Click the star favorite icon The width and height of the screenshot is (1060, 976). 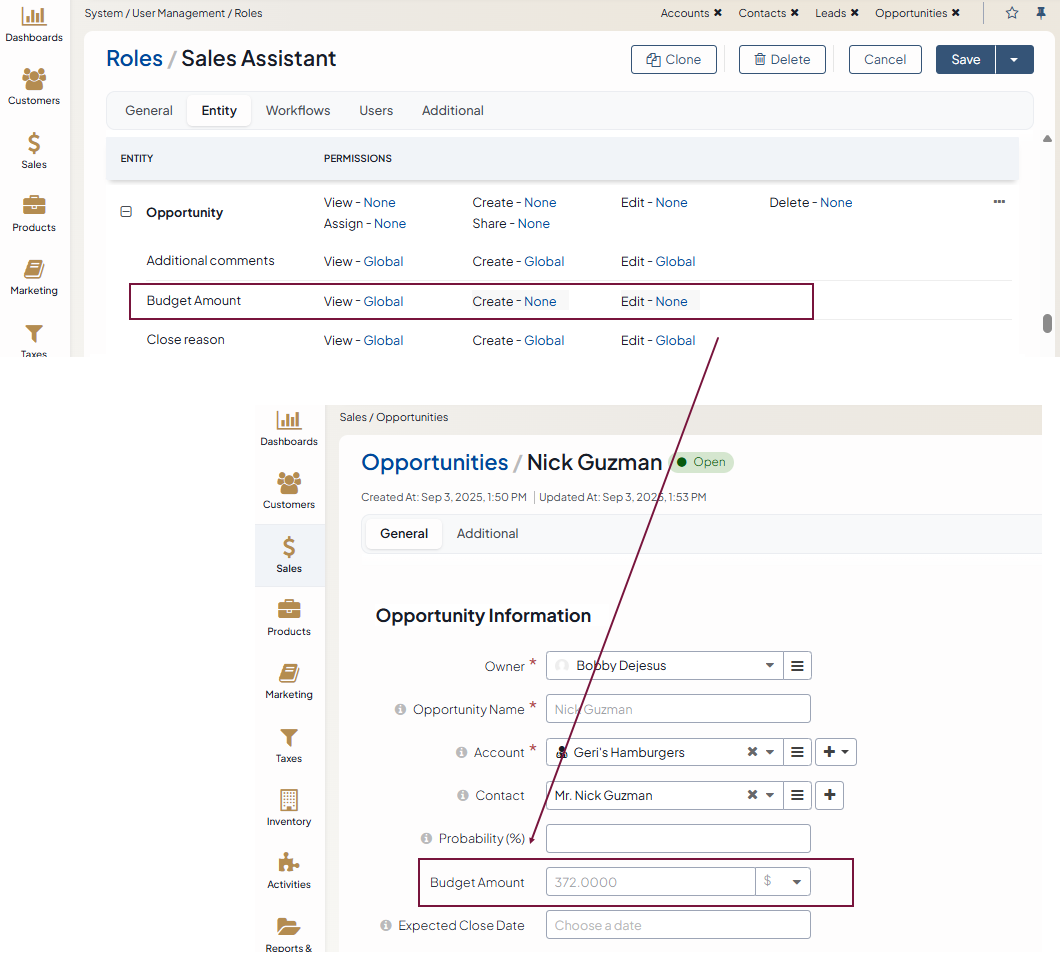(x=1012, y=13)
